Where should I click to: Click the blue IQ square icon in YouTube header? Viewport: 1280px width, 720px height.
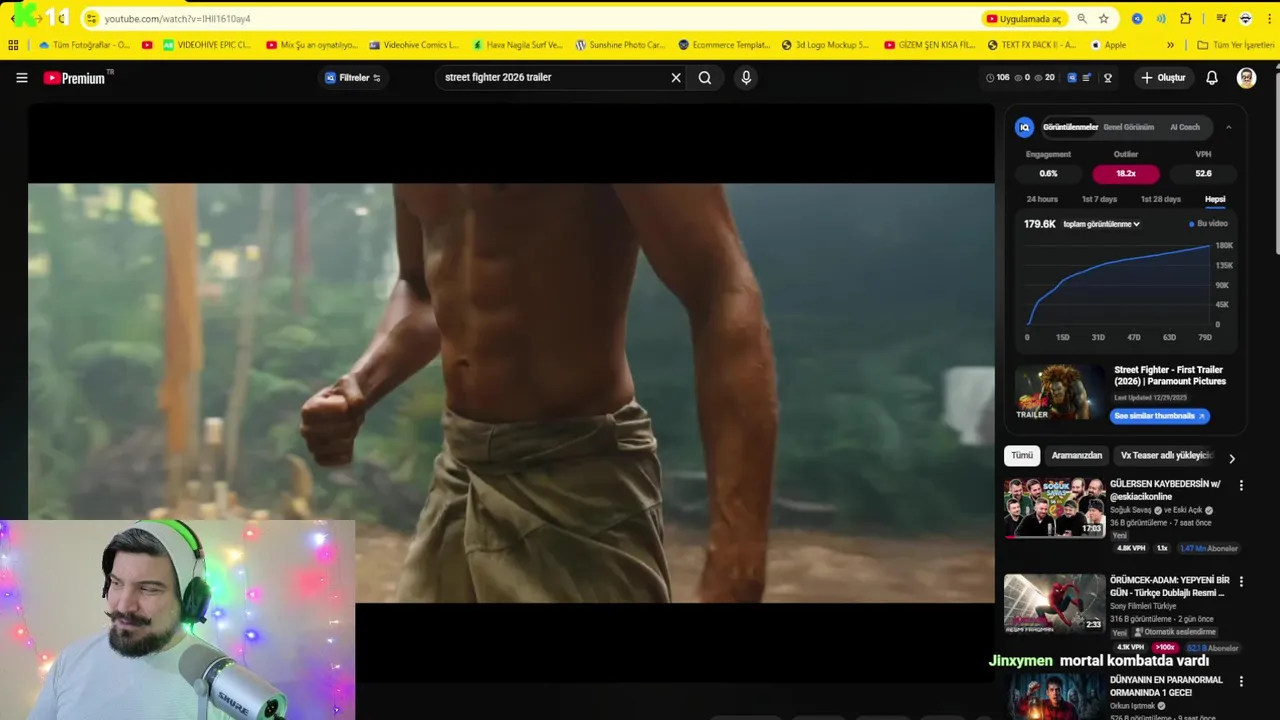1072,78
